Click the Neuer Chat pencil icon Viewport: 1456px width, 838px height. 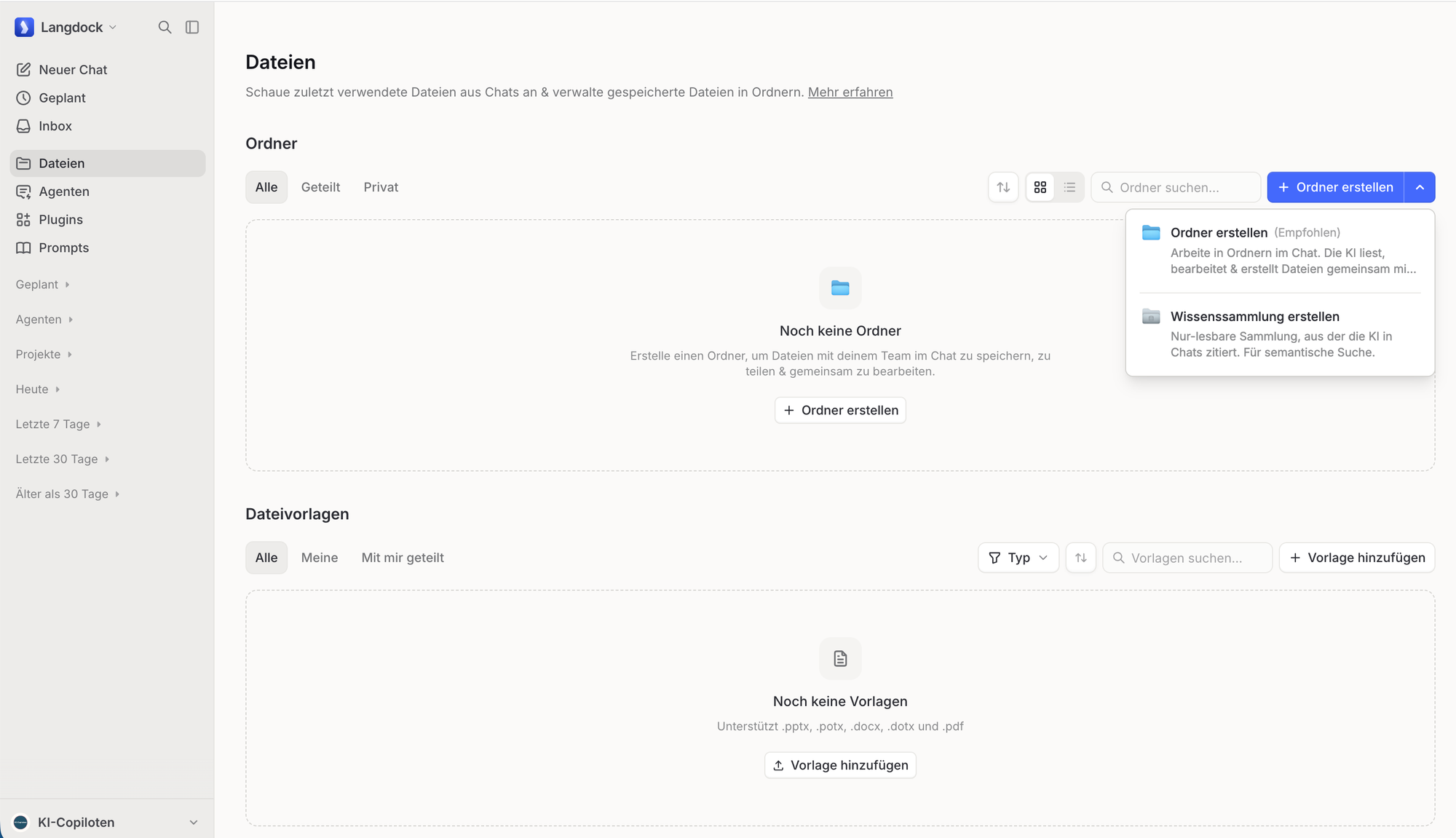pos(23,70)
